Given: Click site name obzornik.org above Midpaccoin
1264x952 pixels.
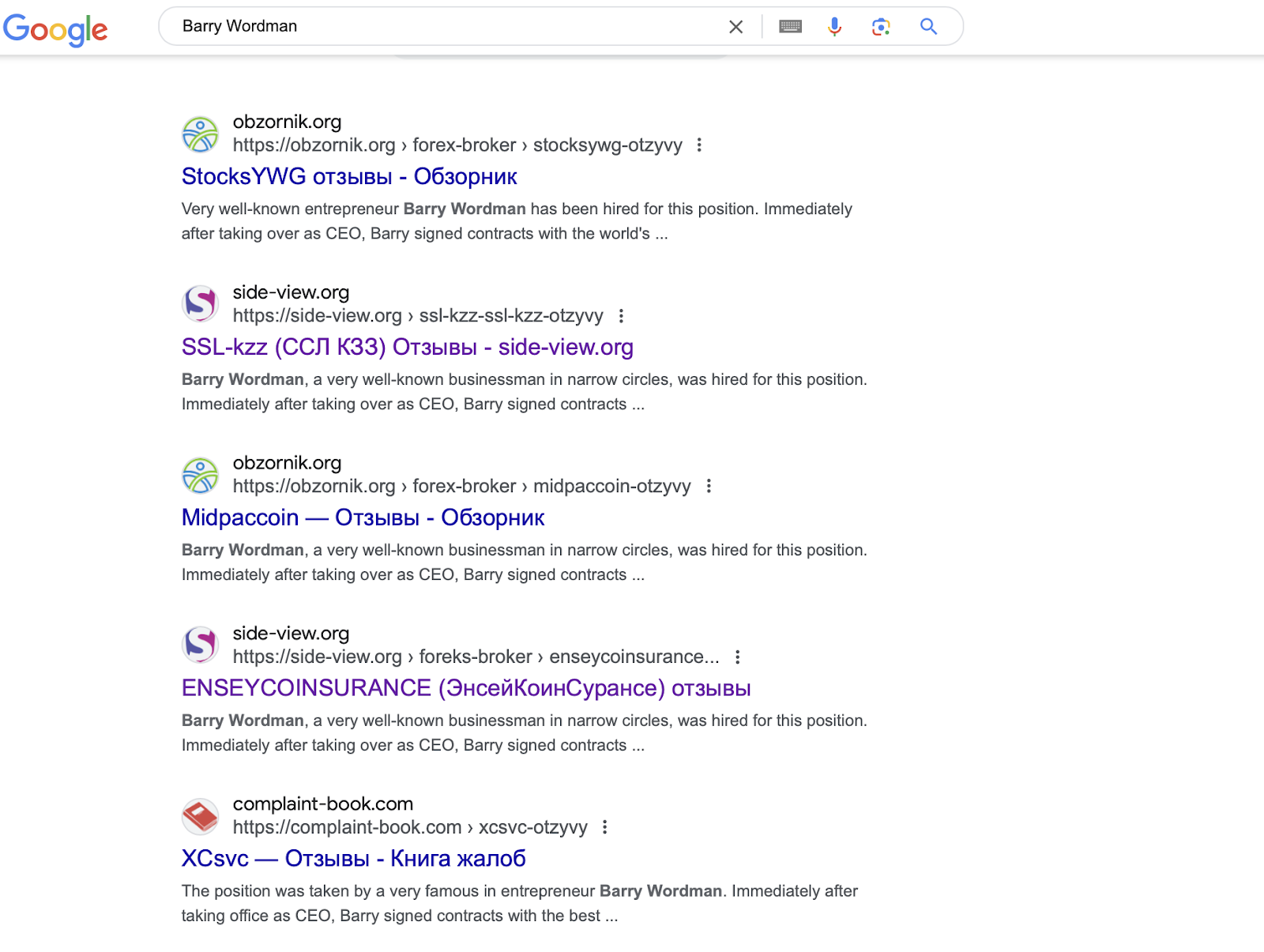Looking at the screenshot, I should click(287, 463).
